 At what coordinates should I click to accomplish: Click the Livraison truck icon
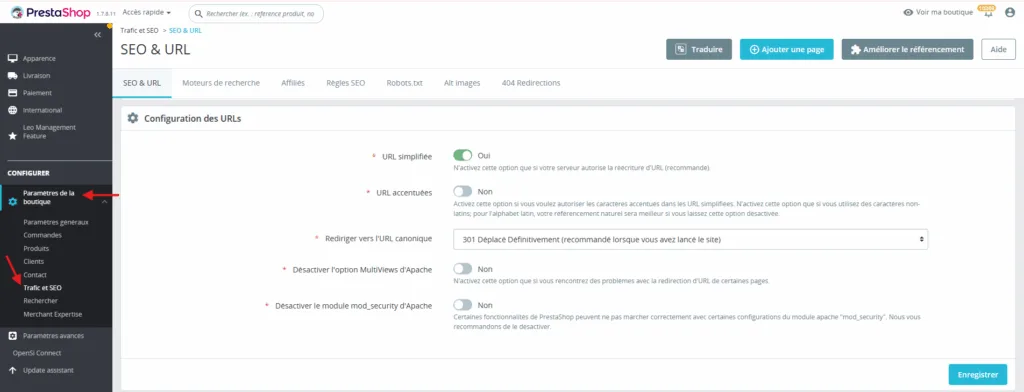[12, 75]
